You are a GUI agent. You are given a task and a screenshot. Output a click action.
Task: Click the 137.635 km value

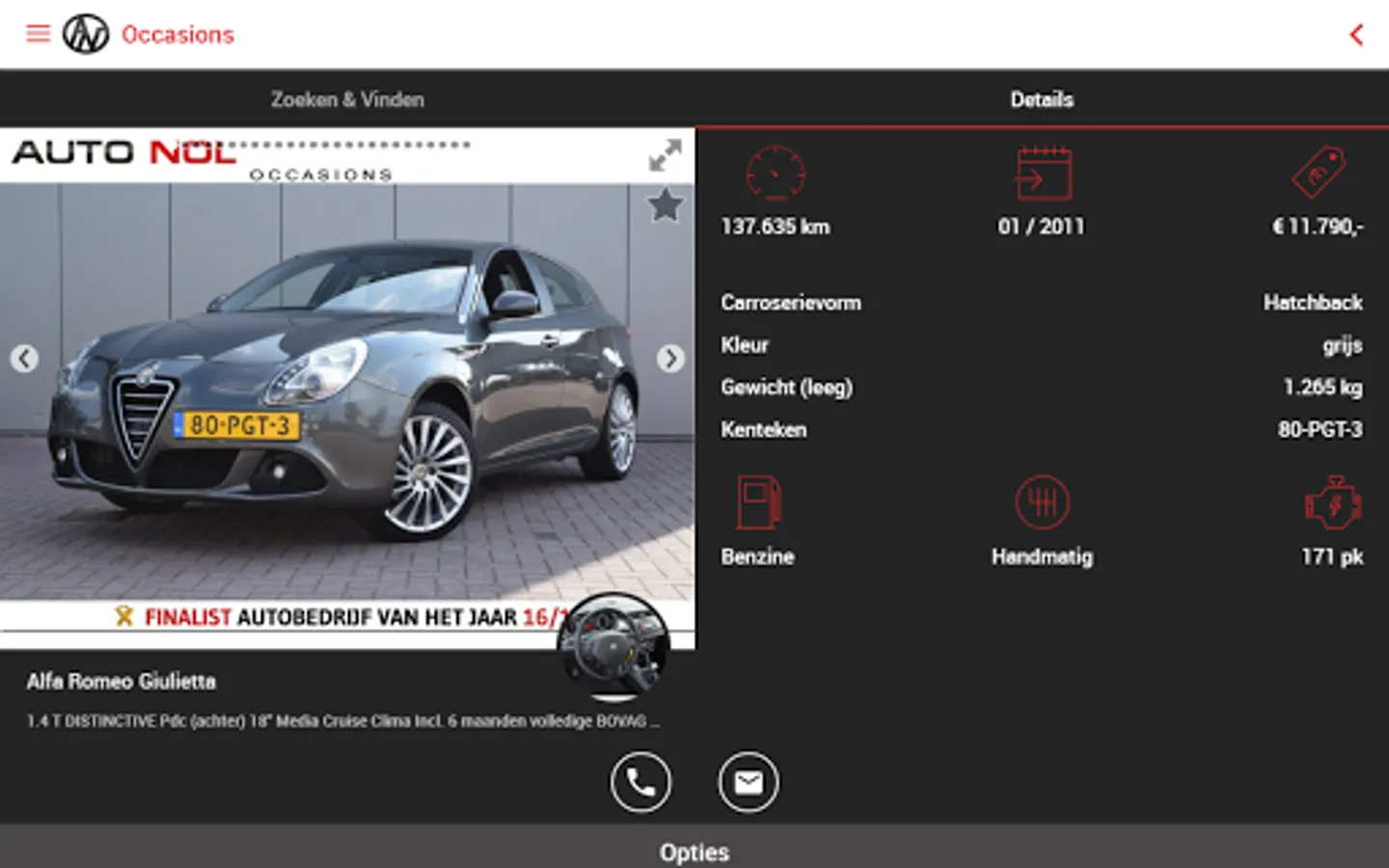point(776,227)
